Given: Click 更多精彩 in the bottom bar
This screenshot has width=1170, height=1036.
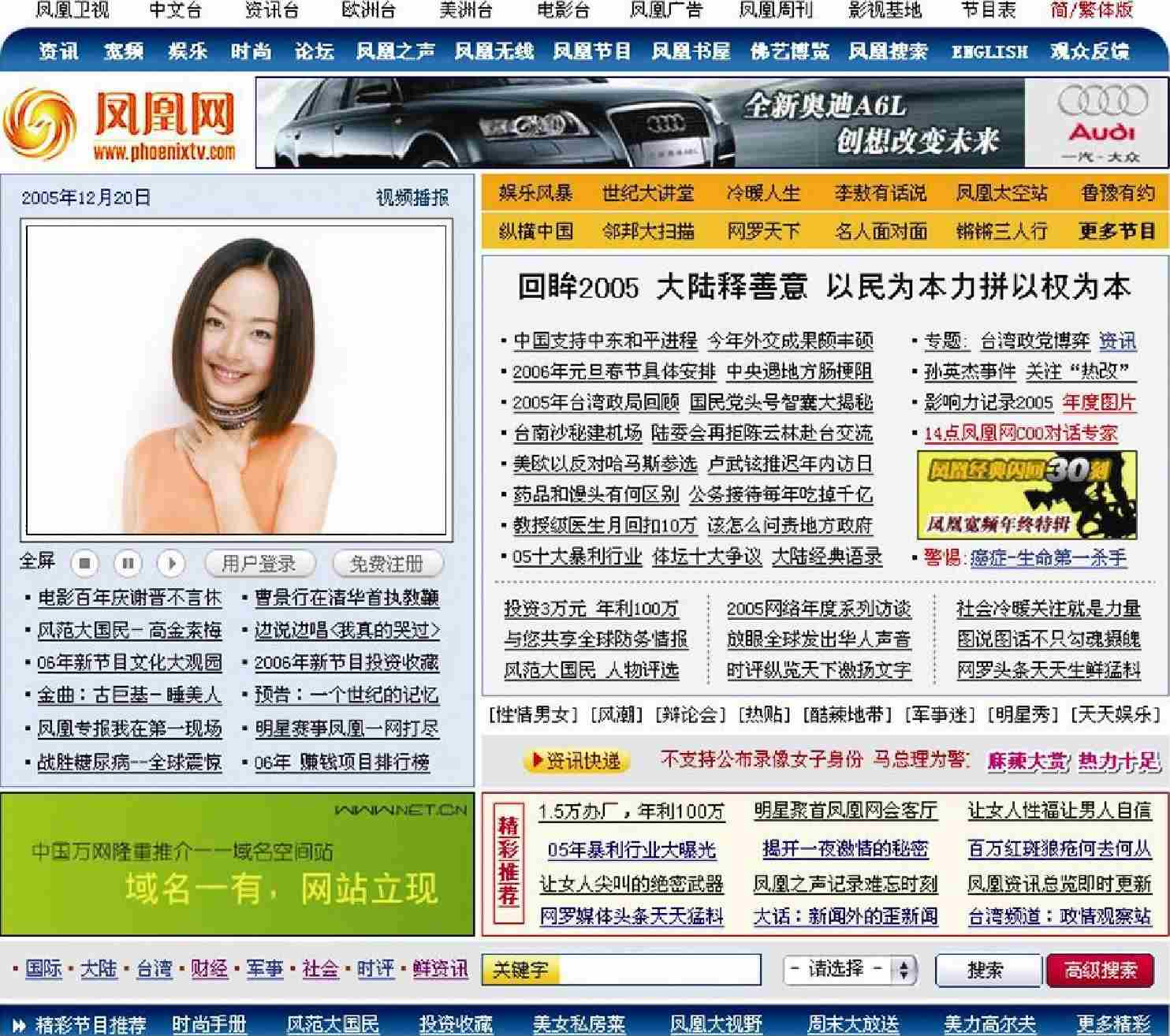Looking at the screenshot, I should (1114, 1024).
